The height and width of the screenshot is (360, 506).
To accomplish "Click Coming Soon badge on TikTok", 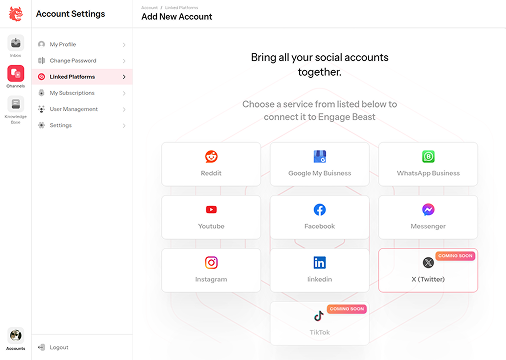I will 347,309.
